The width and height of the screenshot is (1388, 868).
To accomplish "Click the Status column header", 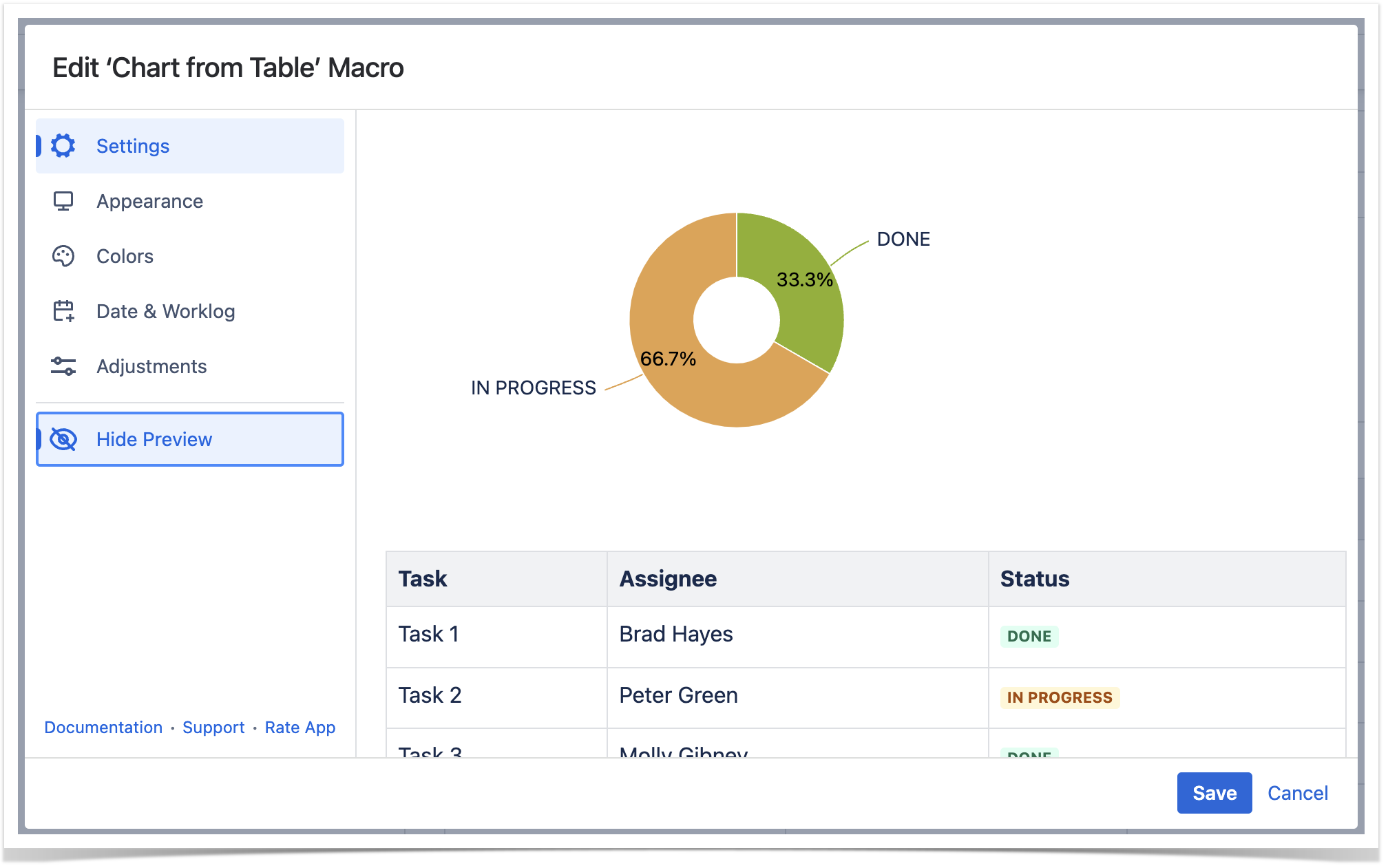I will [1034, 579].
